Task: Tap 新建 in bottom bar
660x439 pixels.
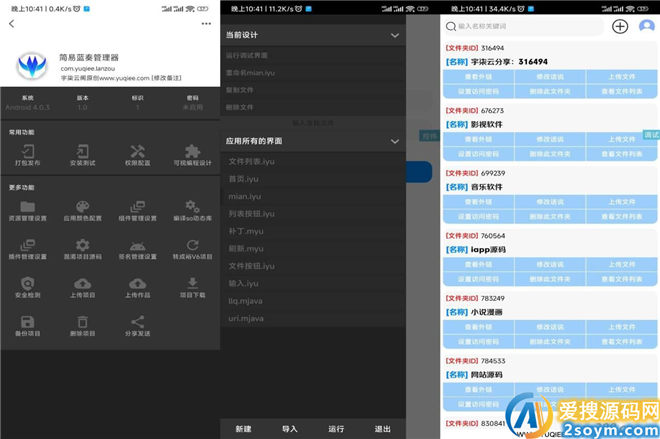Action: pos(243,429)
